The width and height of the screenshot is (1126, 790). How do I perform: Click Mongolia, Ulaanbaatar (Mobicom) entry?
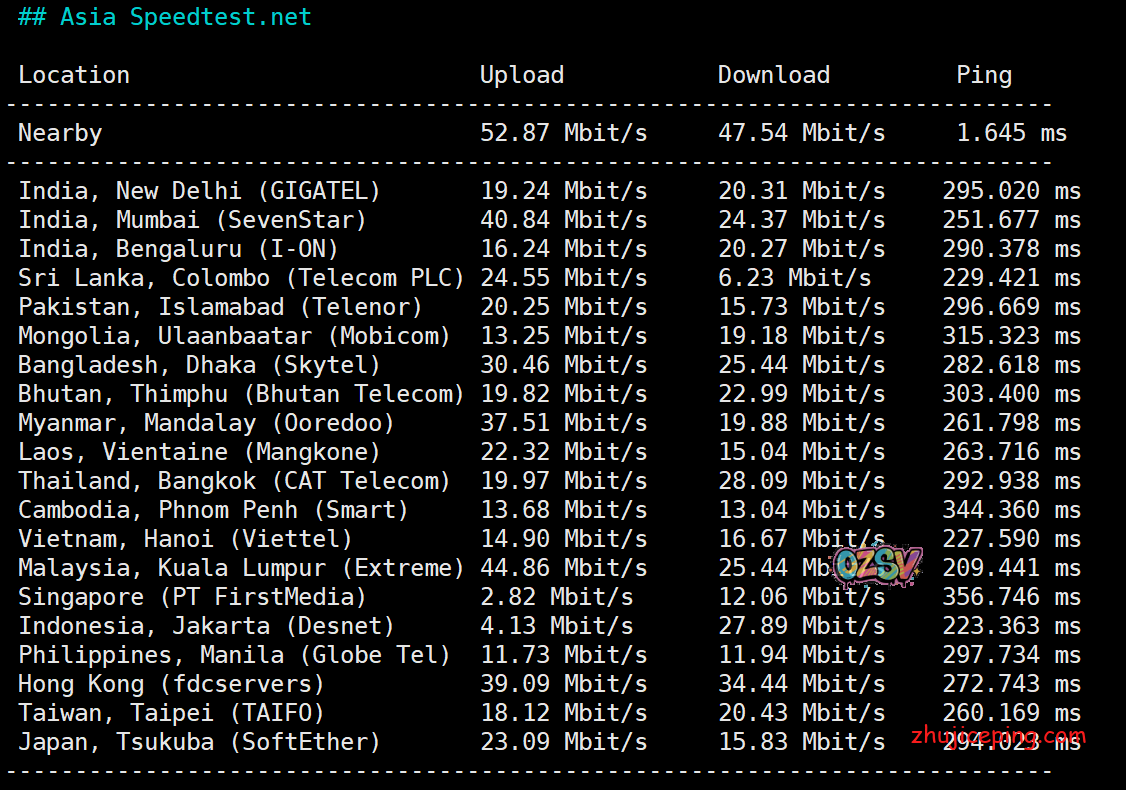pyautogui.click(x=234, y=336)
